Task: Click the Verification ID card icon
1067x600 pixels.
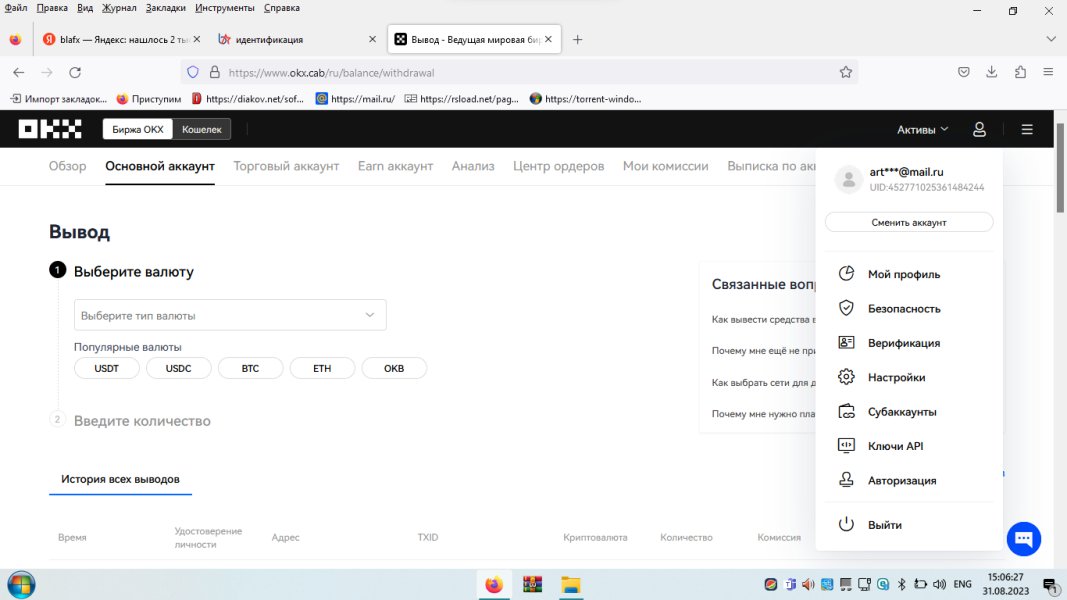Action: [x=846, y=342]
